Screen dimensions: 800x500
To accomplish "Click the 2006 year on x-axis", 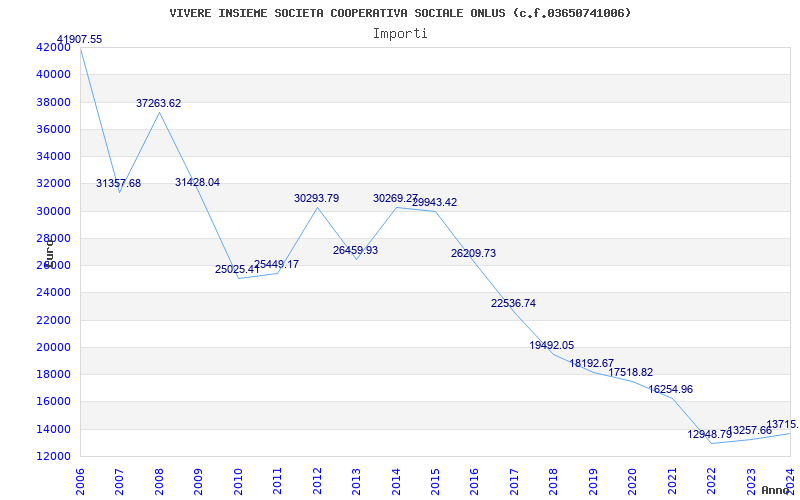I will [81, 477].
